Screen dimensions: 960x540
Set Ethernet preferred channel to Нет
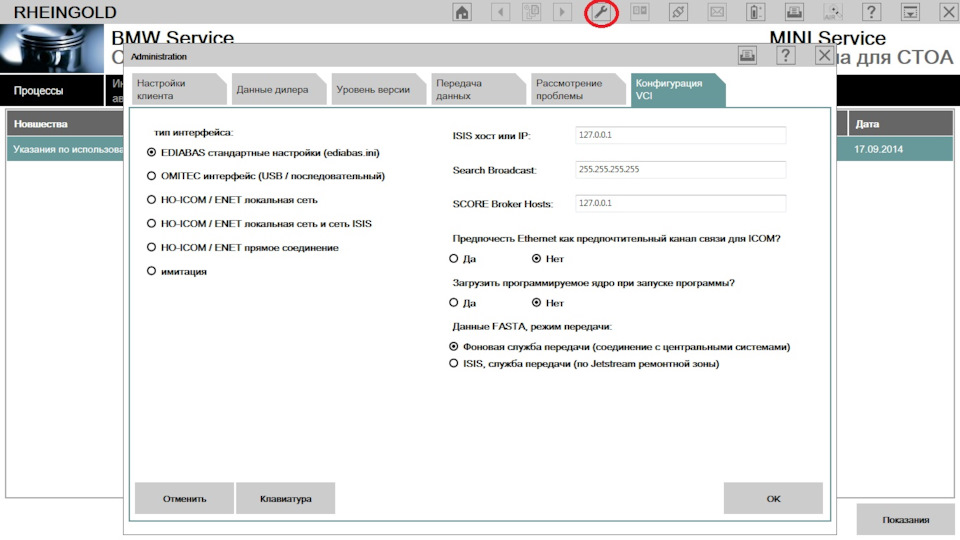548,258
